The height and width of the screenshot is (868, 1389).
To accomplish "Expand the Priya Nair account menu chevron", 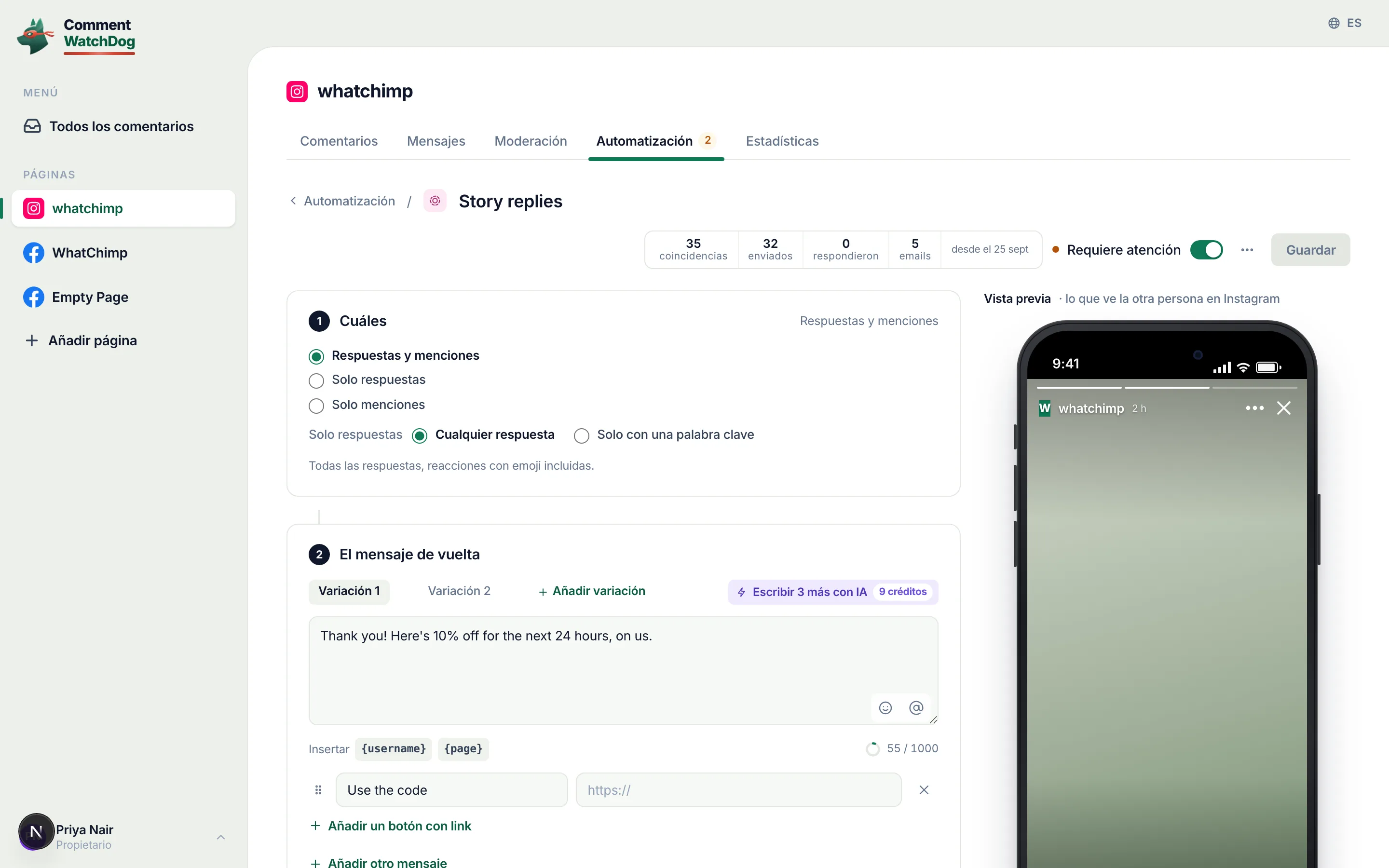I will tap(221, 838).
